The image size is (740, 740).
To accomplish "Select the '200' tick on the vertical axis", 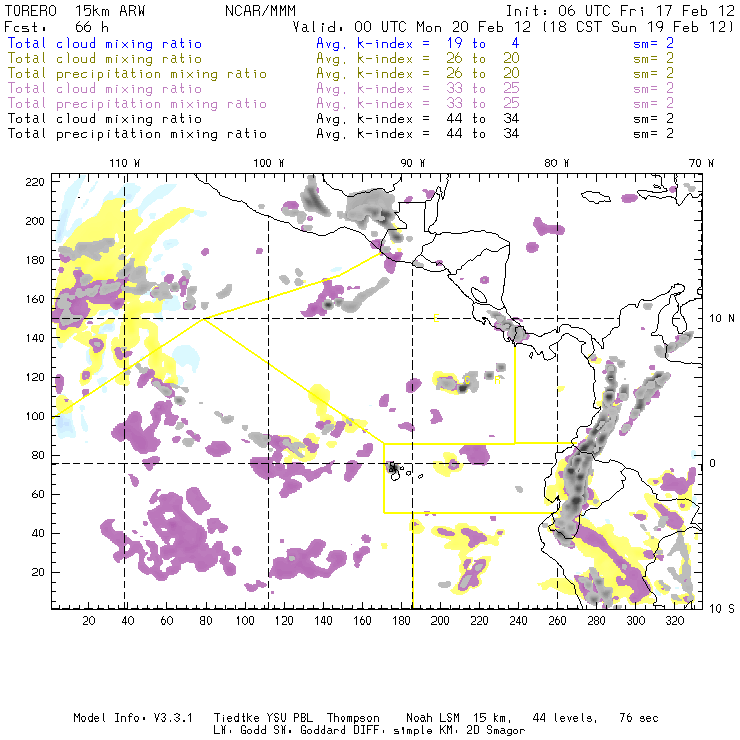I will point(35,221).
